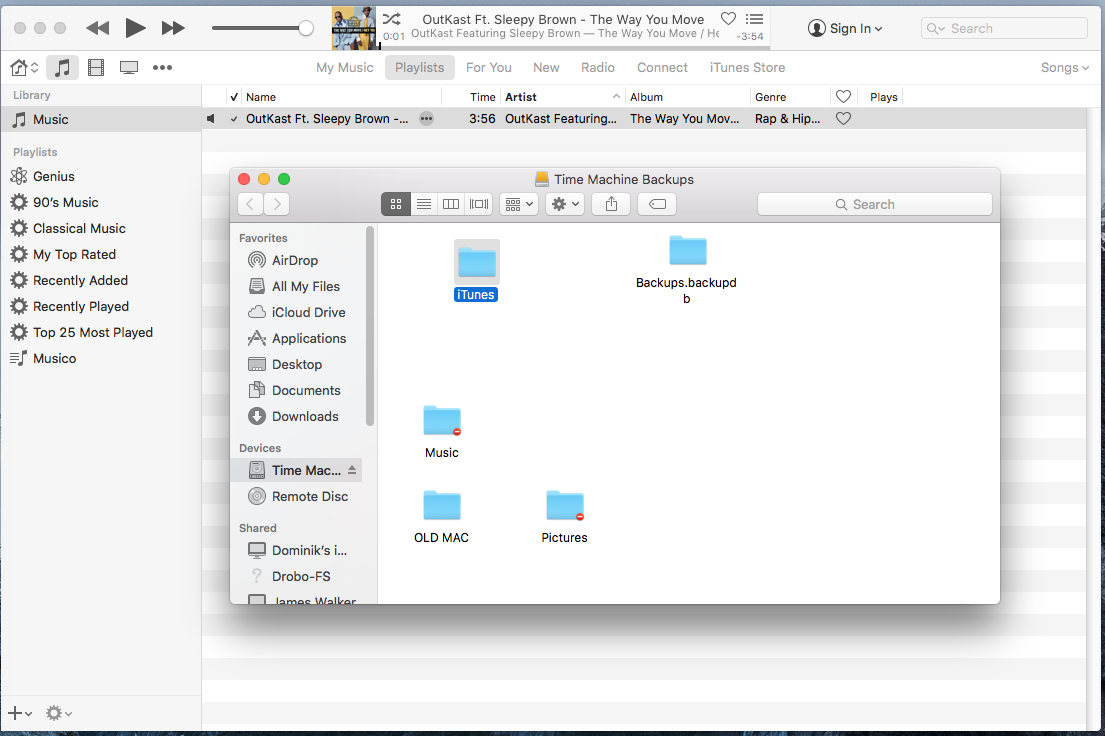Open the Sign In account dropdown
1105x736 pixels.
(845, 29)
